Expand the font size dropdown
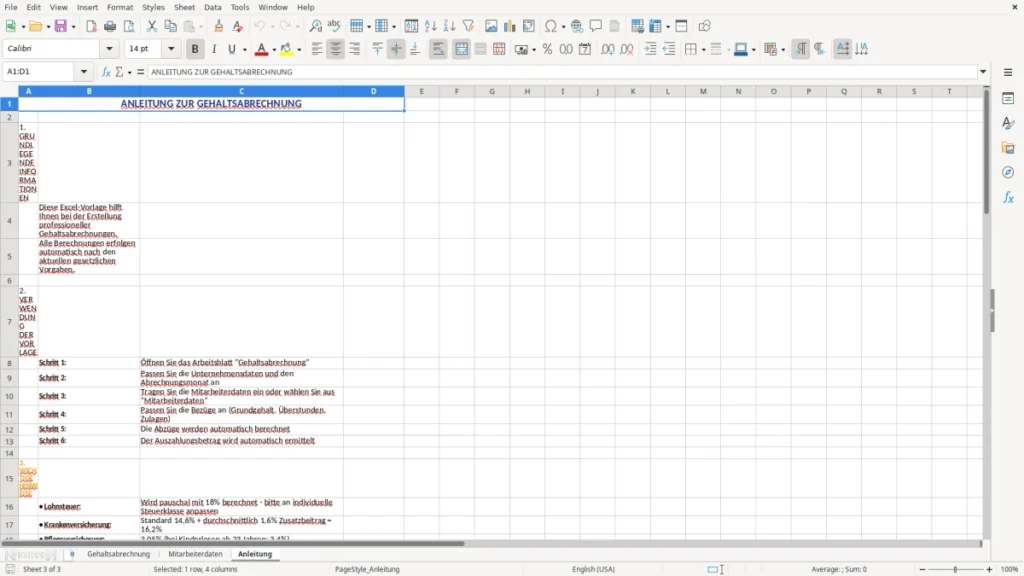1024x576 pixels. point(171,48)
